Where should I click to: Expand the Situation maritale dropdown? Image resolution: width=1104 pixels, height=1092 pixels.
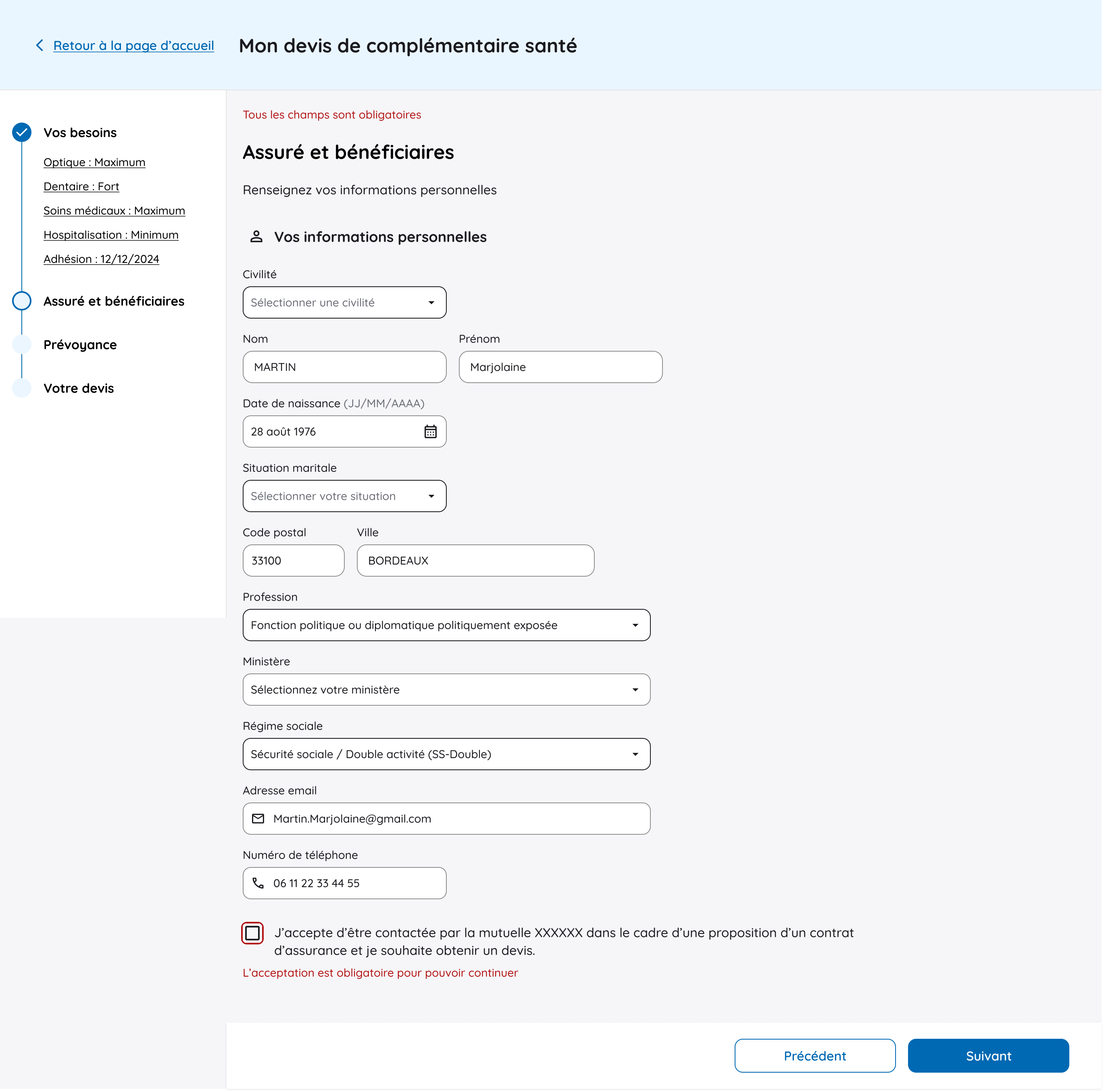(x=345, y=496)
